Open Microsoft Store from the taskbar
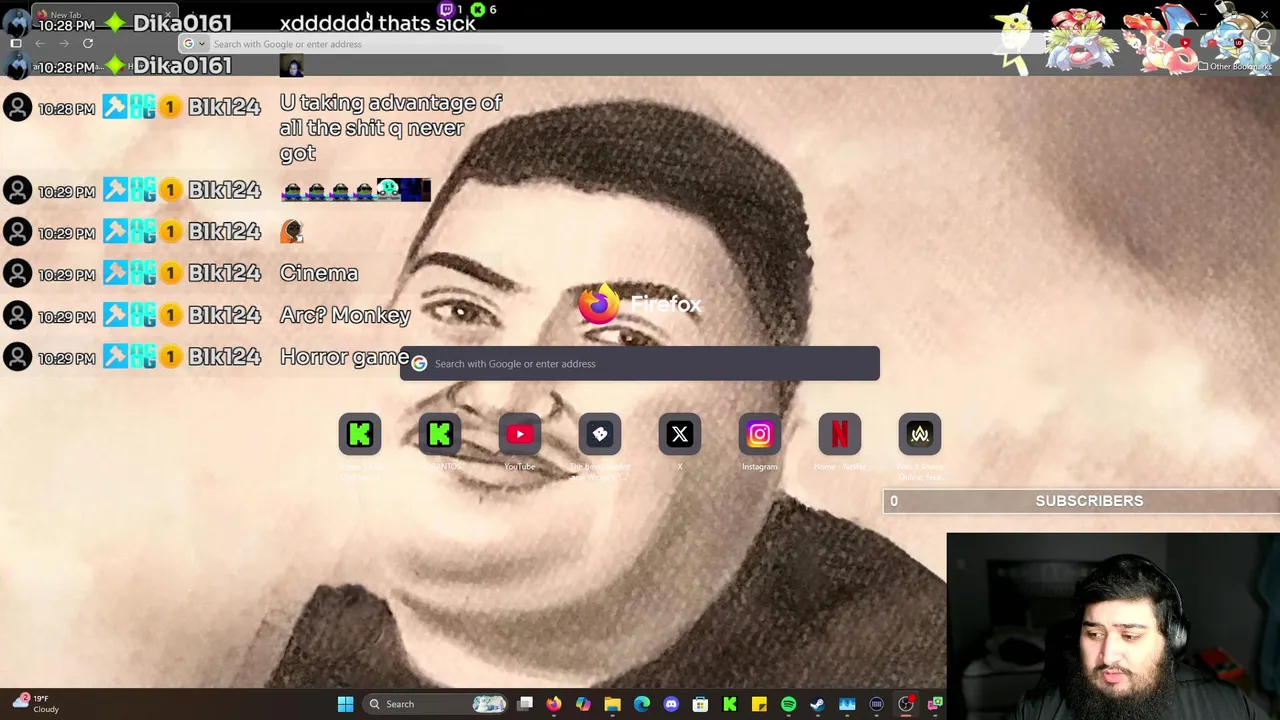 pos(700,704)
